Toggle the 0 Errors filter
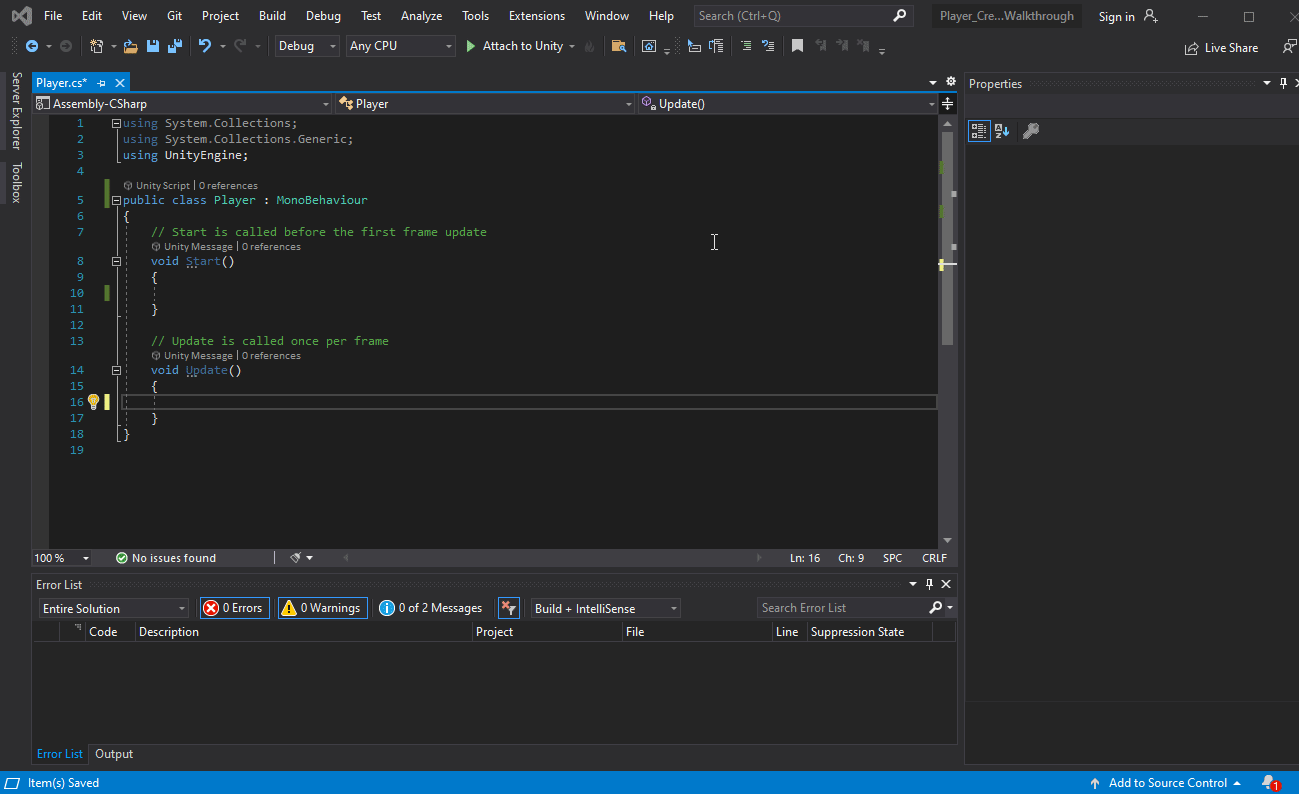The width and height of the screenshot is (1299, 794). (235, 608)
